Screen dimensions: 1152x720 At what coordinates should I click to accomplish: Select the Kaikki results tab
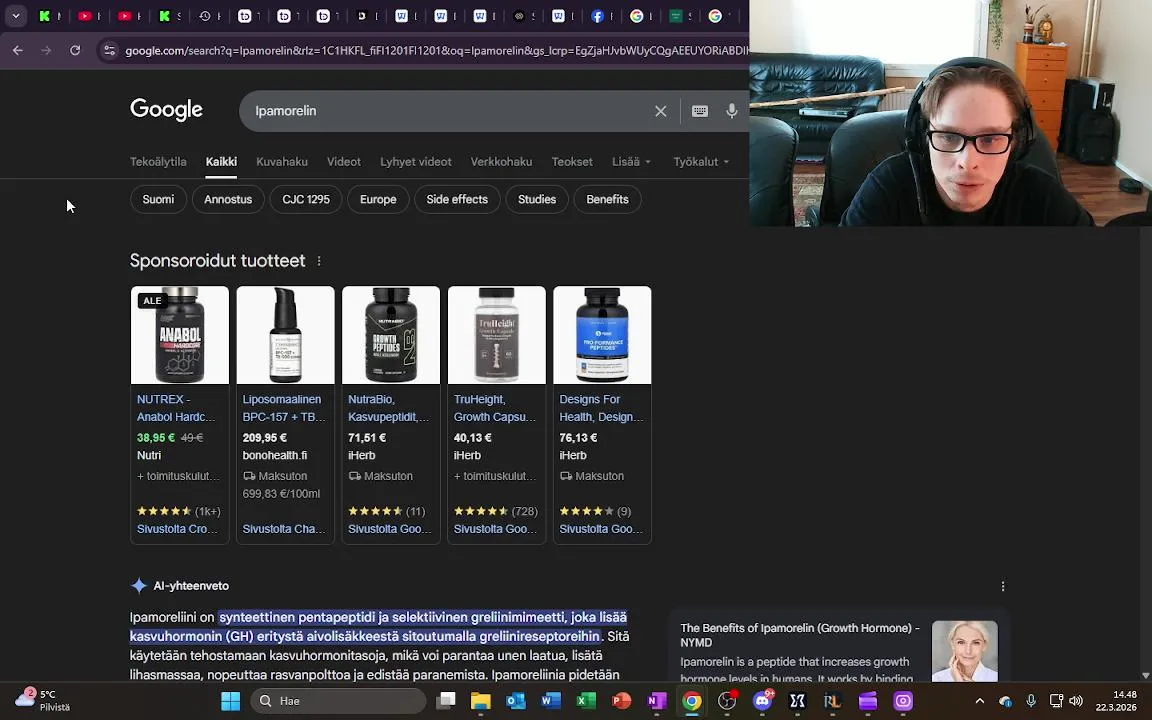pos(221,162)
